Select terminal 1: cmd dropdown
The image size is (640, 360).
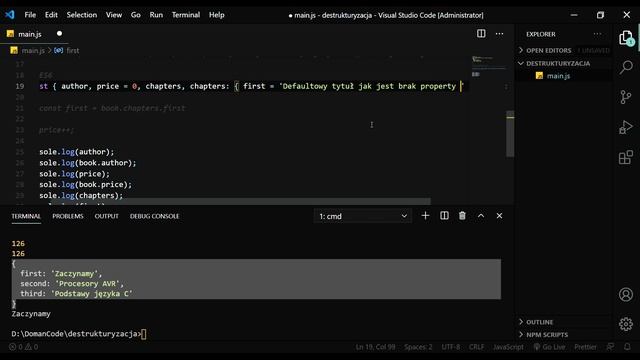363,216
